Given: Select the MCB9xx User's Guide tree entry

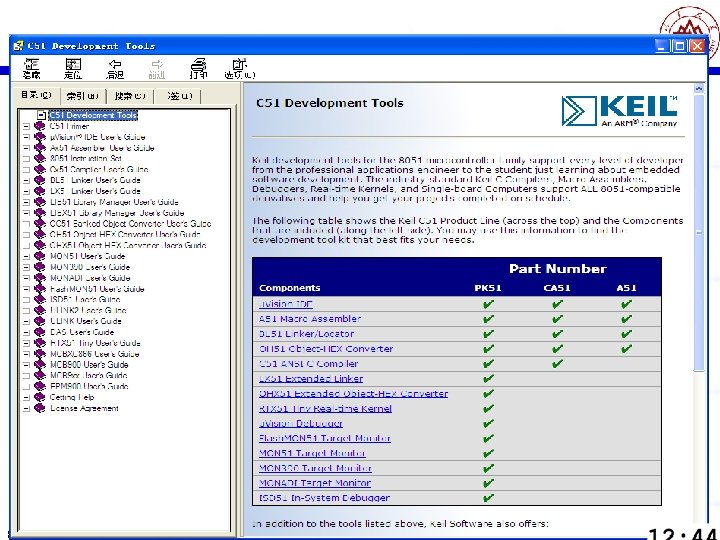Looking at the screenshot, I should [89, 375].
